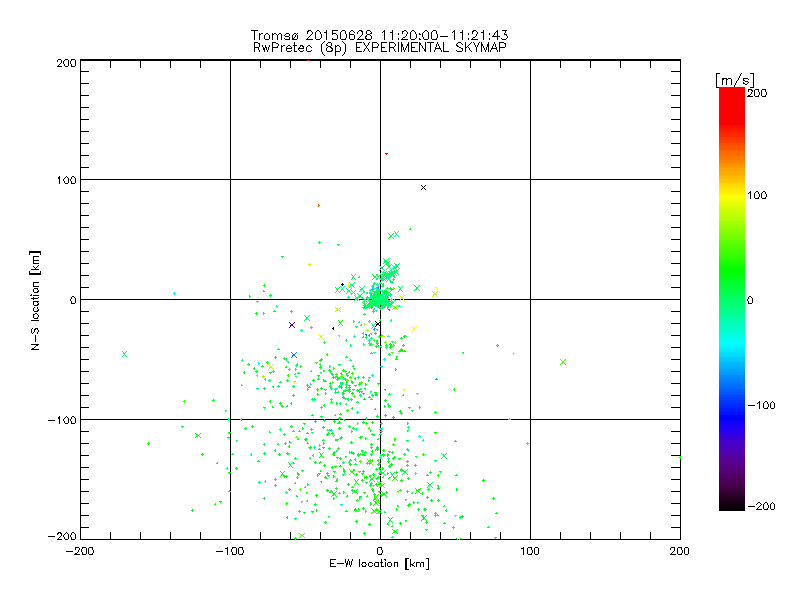The width and height of the screenshot is (800, 600).
Task: Click the colorbar tick label "-100"
Action: click(x=761, y=406)
